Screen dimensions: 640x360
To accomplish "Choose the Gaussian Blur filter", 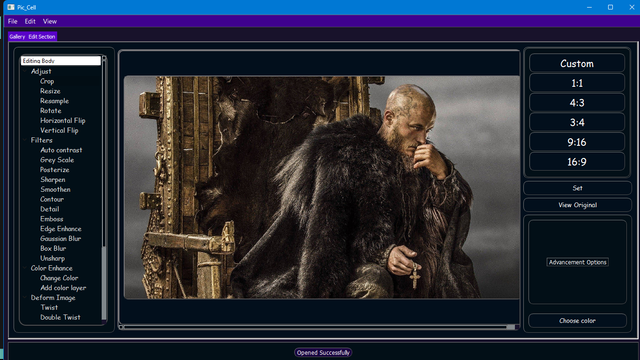I will (60, 238).
